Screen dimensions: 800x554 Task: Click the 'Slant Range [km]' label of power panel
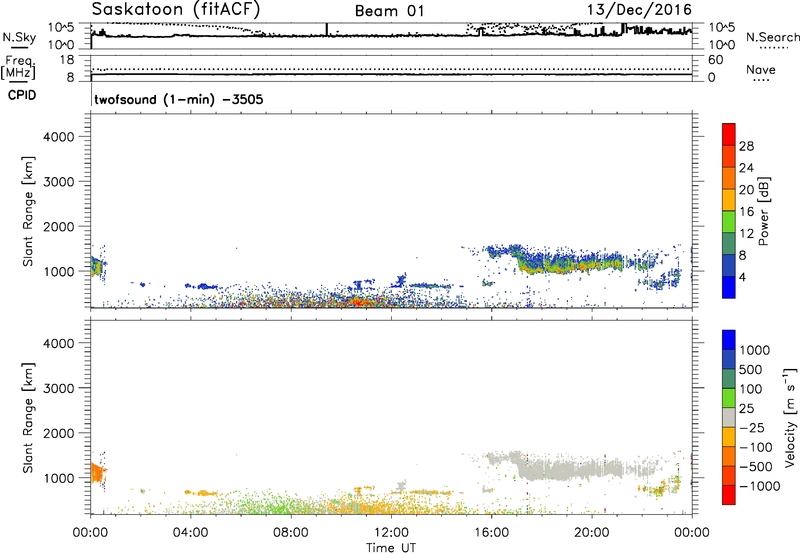[x=28, y=211]
